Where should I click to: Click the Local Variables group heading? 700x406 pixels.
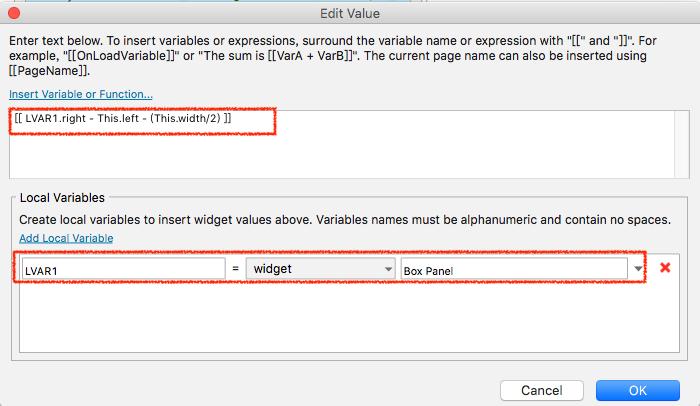62,197
